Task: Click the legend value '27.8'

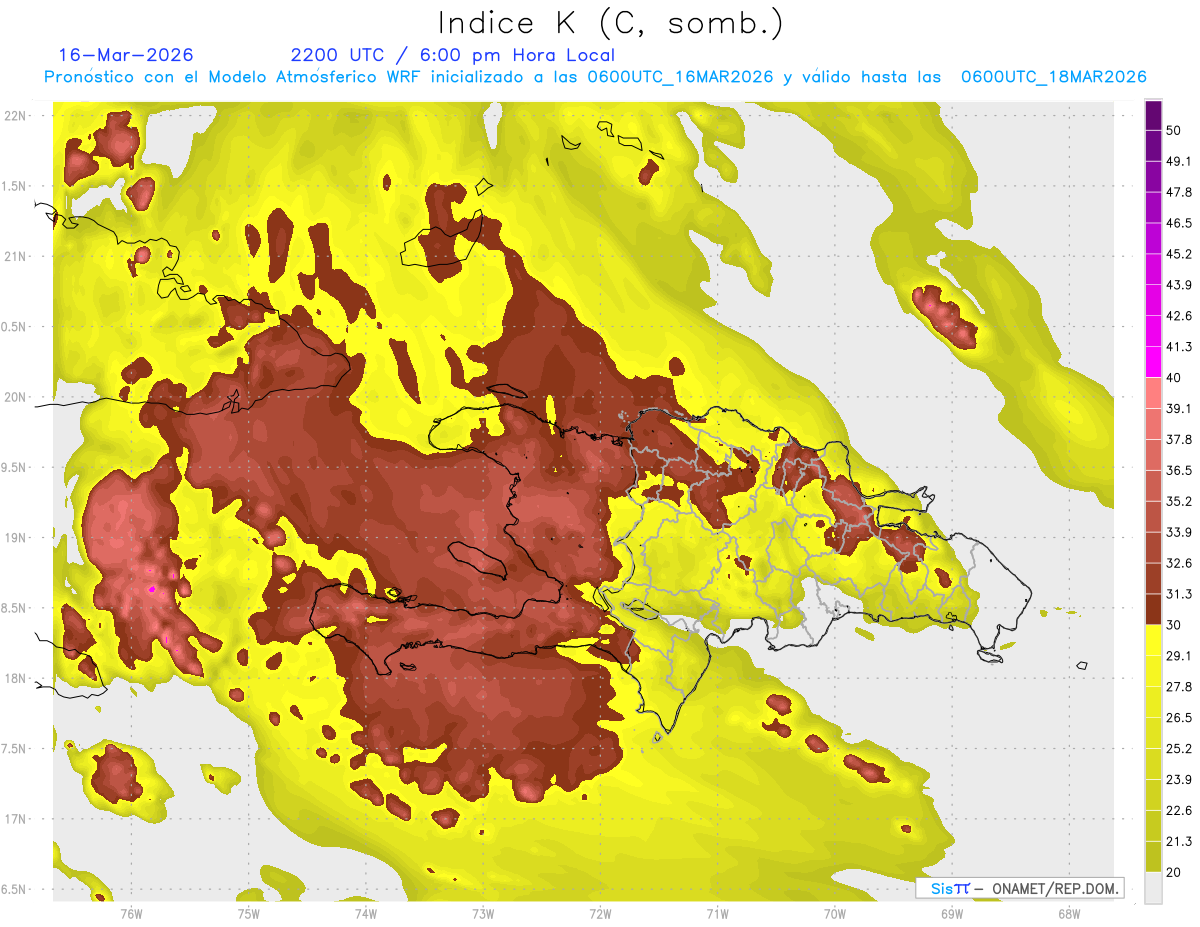Action: (1178, 687)
